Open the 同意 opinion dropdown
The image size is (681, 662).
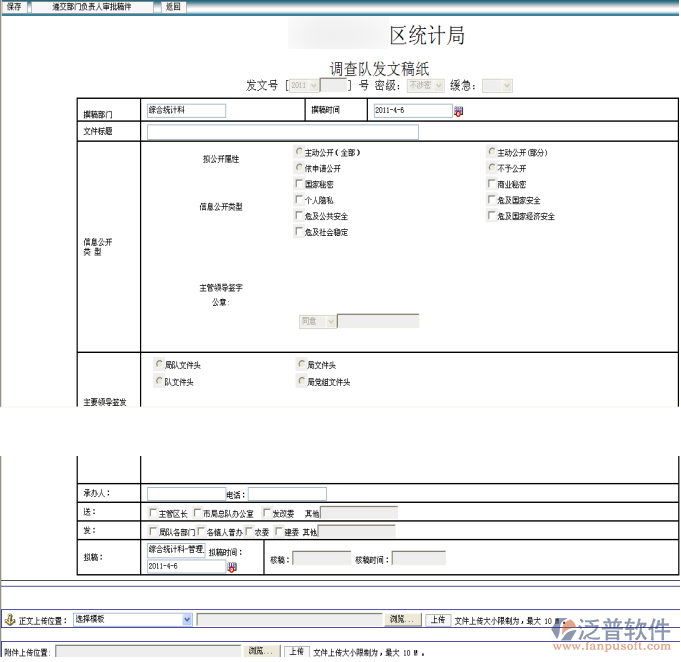tap(317, 321)
